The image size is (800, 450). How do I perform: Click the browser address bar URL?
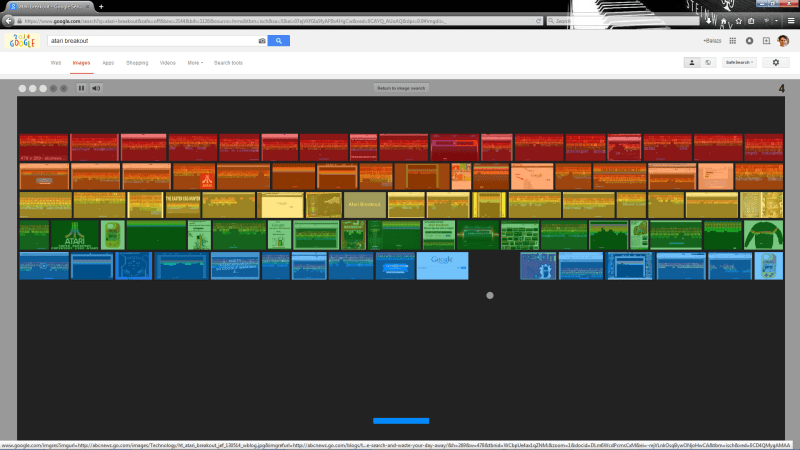(276, 21)
